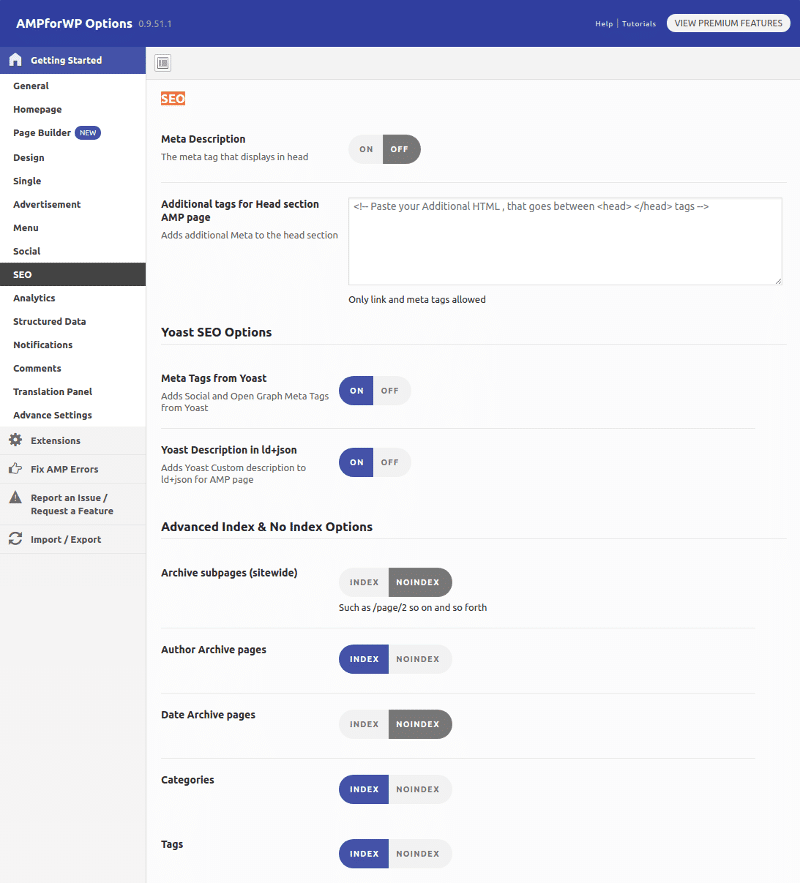
Task: Click View Premium Features button
Action: tap(729, 23)
